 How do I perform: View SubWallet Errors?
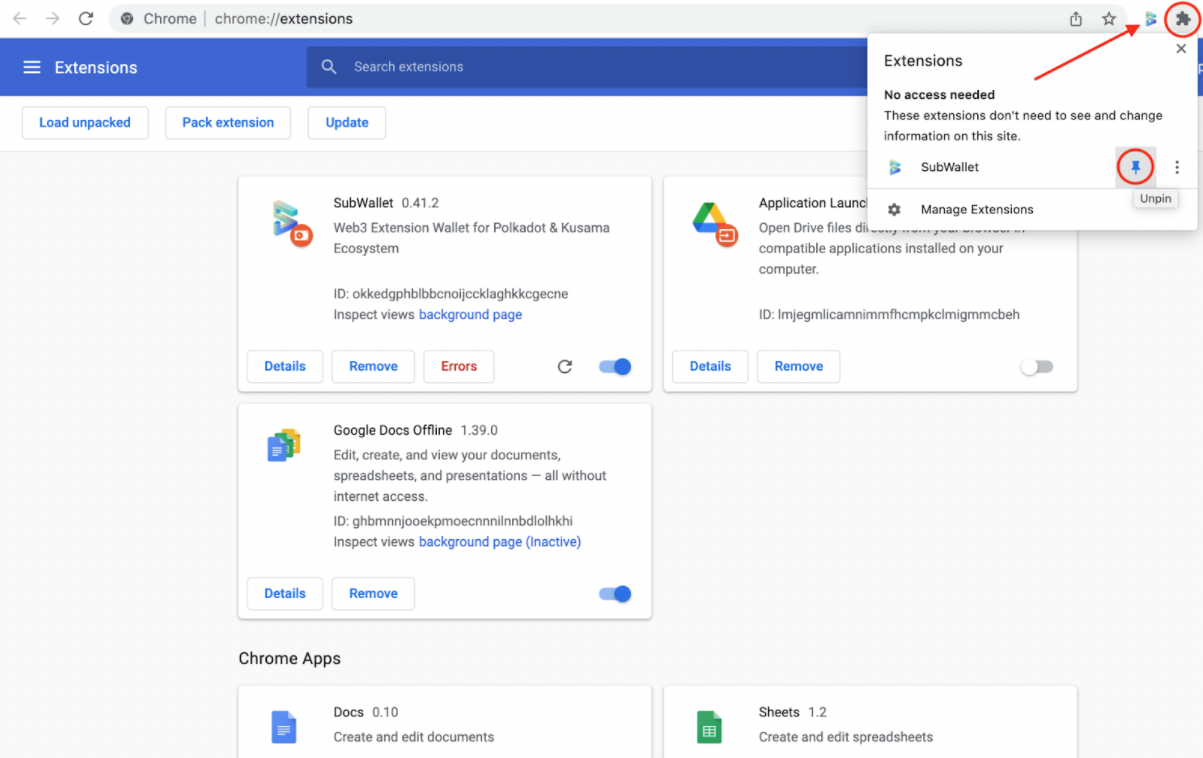pyautogui.click(x=459, y=366)
